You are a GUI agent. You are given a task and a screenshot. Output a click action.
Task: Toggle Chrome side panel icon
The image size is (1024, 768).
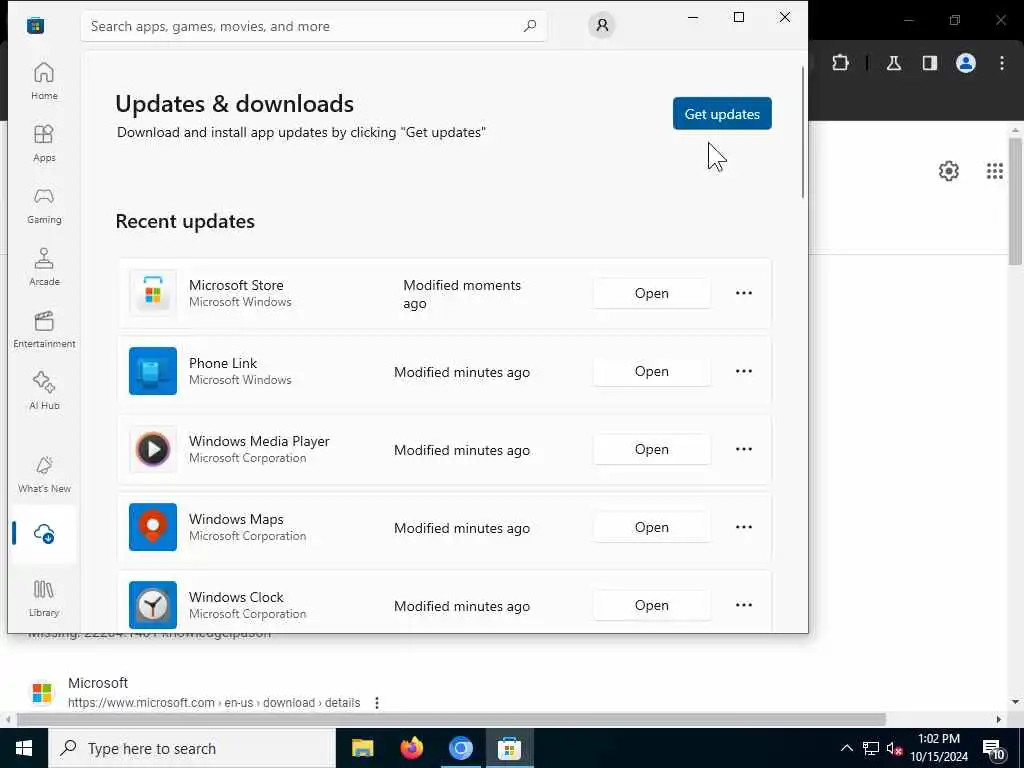929,63
